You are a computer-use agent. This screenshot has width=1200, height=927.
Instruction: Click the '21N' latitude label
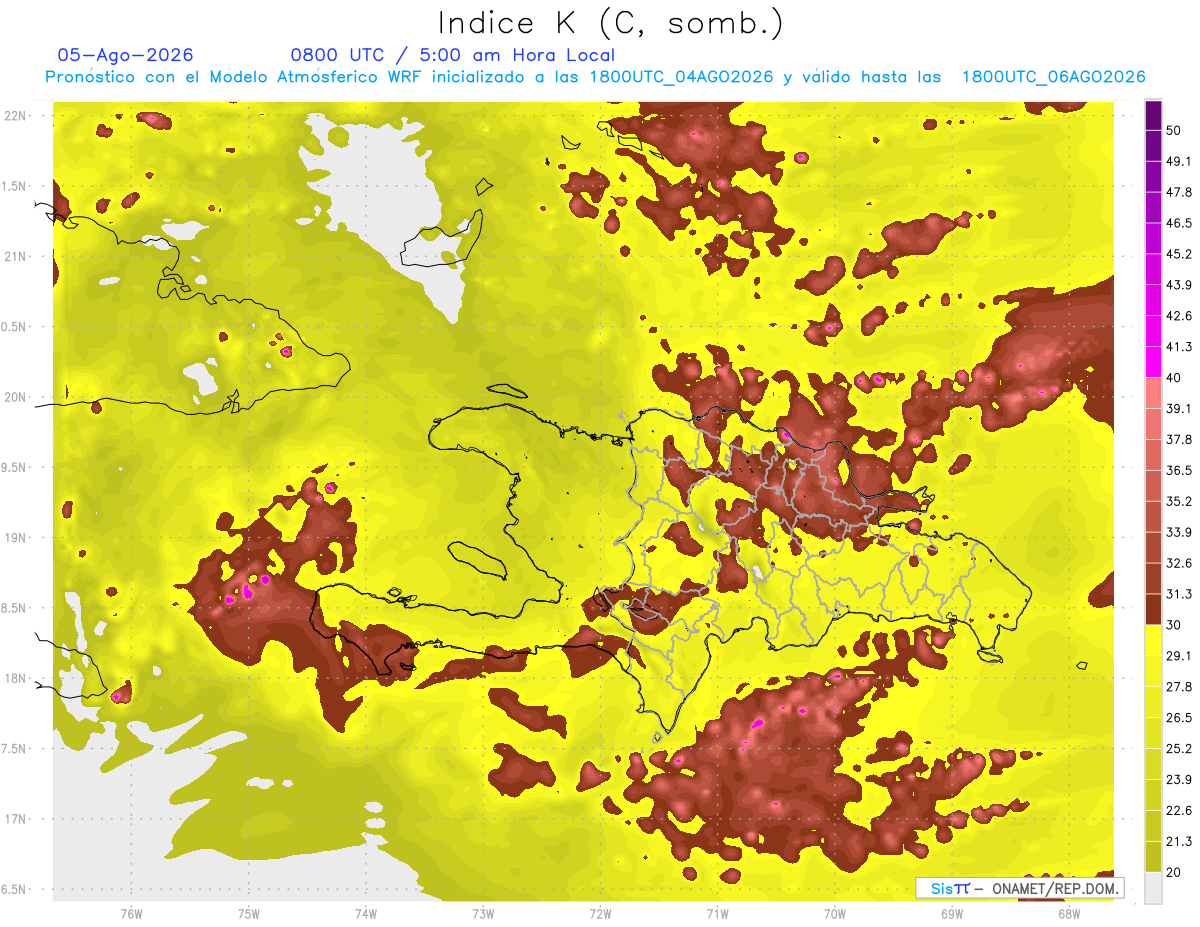click(x=15, y=256)
